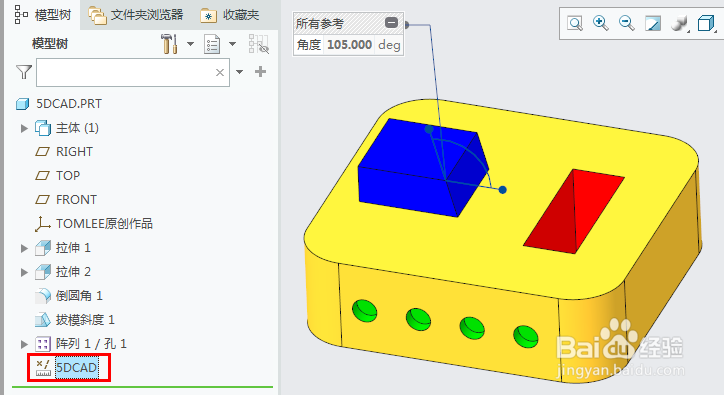The width and height of the screenshot is (724, 395).
Task: Click the FRONT plane icon
Action: [42, 200]
